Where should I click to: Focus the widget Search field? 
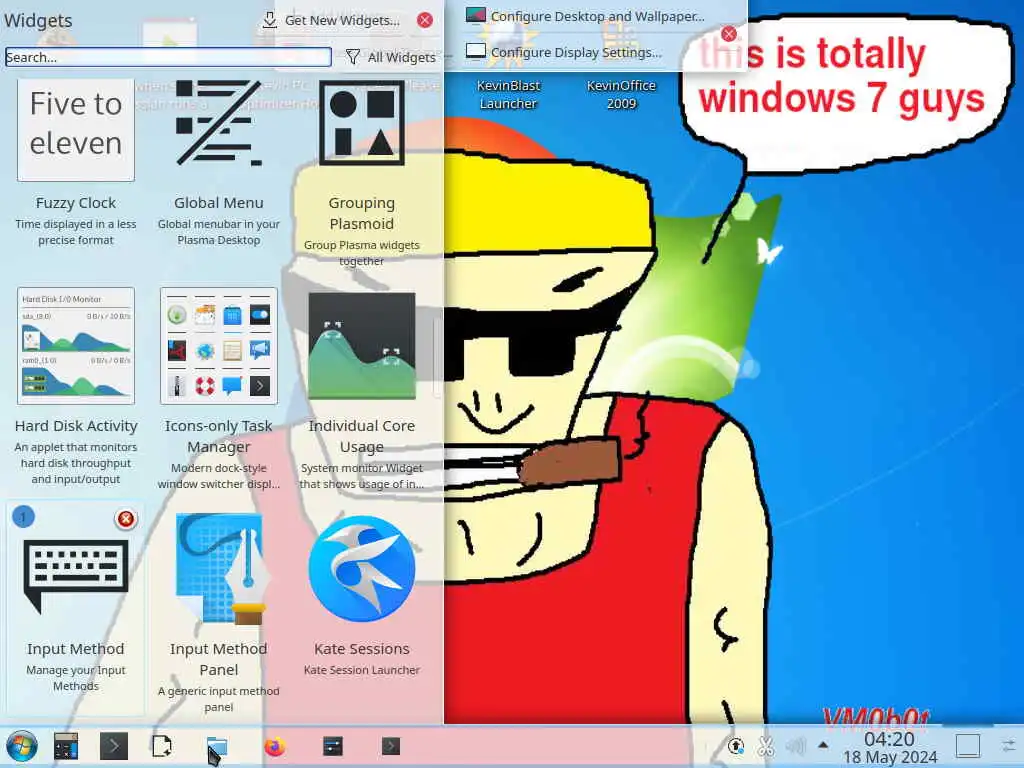168,57
